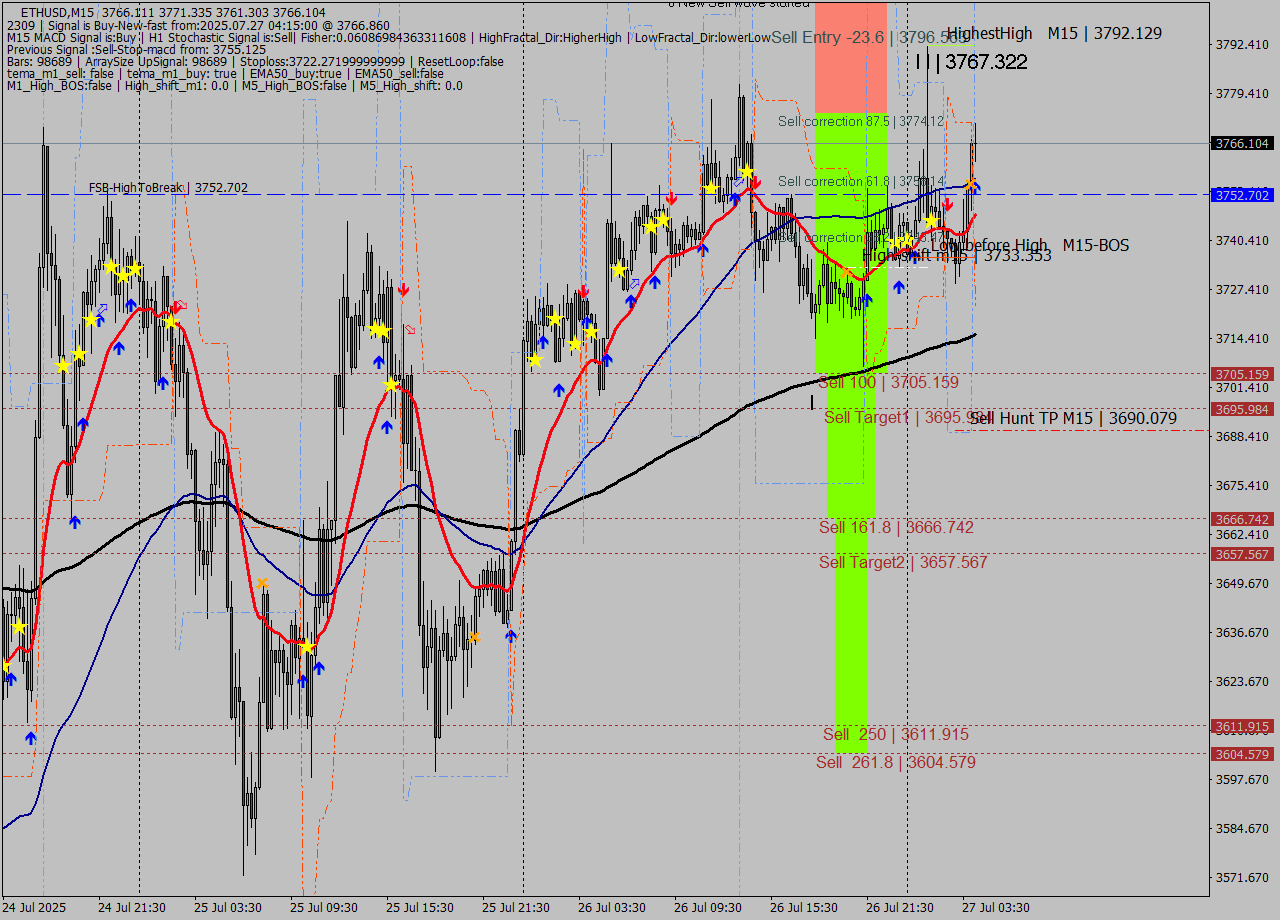This screenshot has height=920, width=1280.
Task: Click the current price tag 3766.104 on axis
Action: tap(1241, 144)
